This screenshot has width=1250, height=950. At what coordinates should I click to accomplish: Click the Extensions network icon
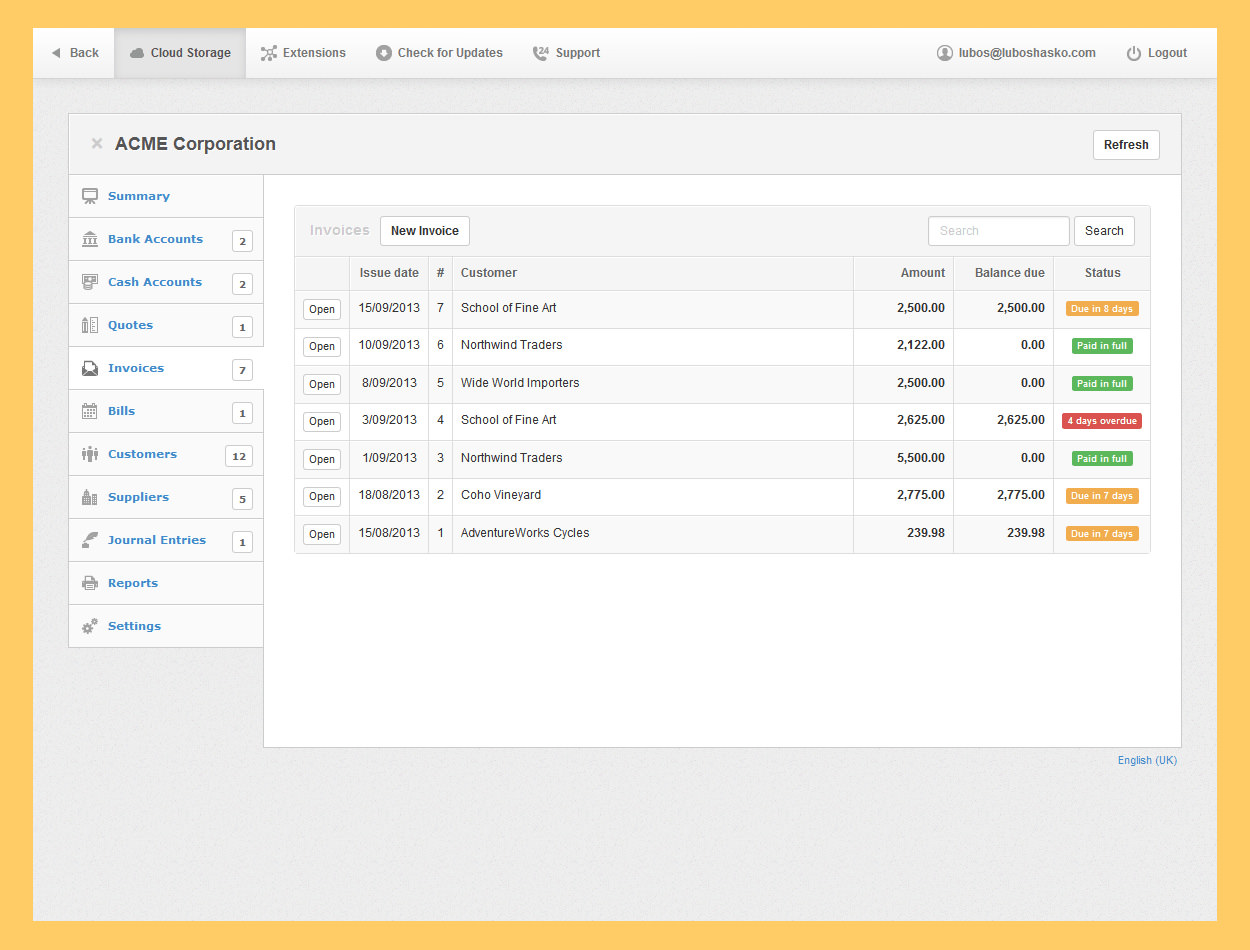pyautogui.click(x=268, y=53)
